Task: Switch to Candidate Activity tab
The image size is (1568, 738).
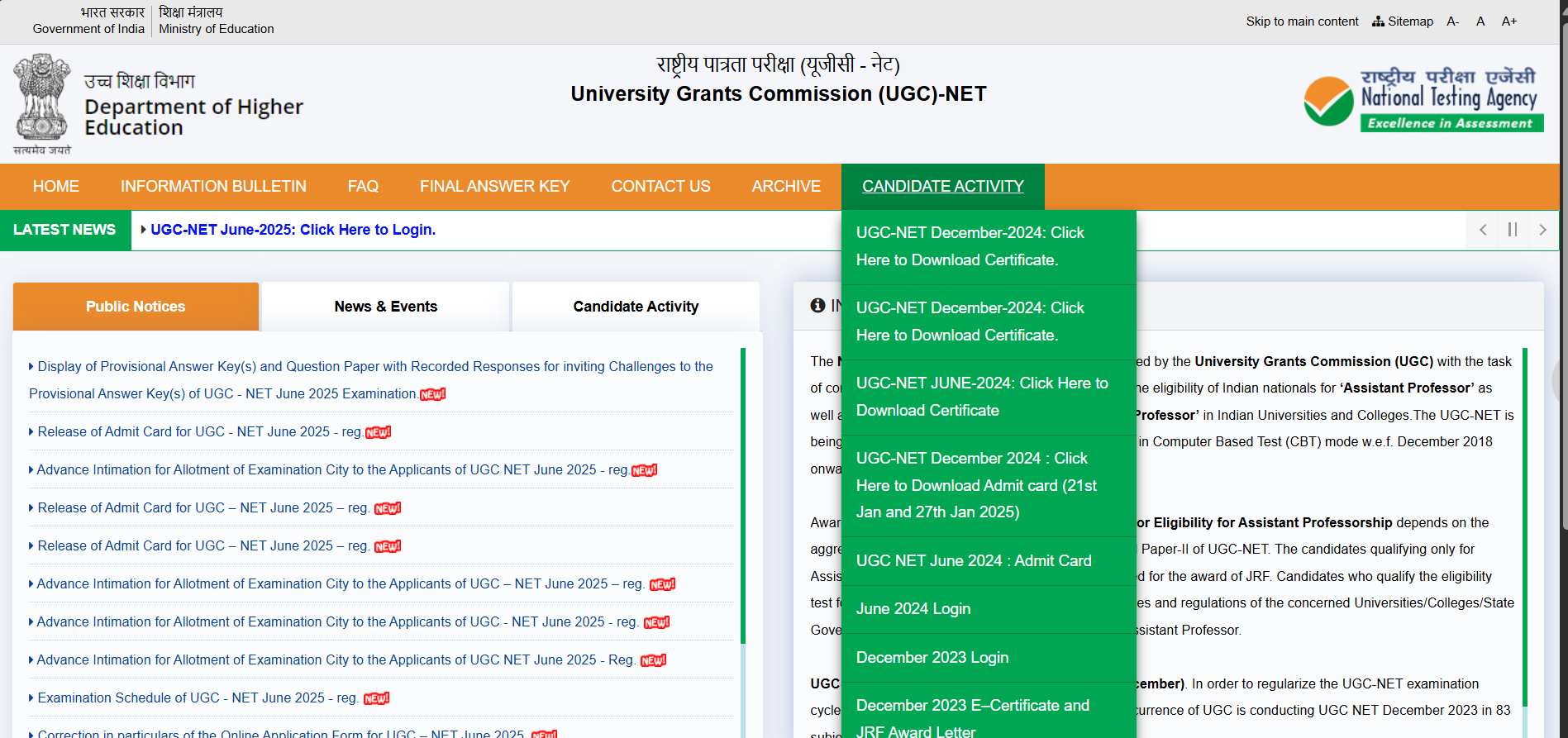Action: pos(636,307)
